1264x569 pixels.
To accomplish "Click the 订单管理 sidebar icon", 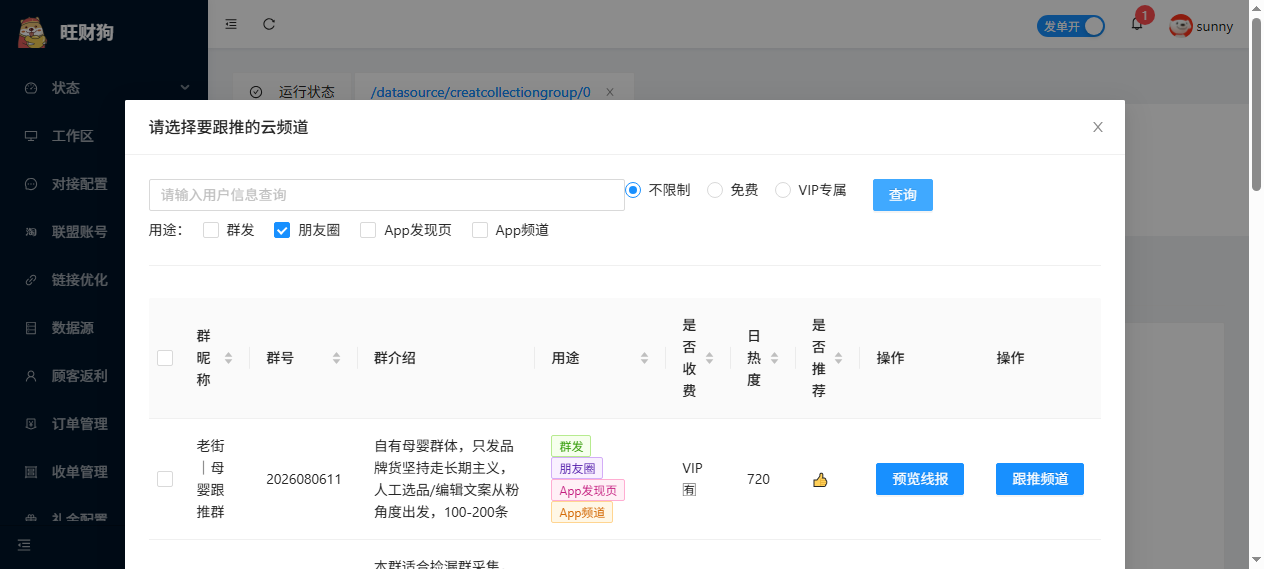I will click(31, 424).
